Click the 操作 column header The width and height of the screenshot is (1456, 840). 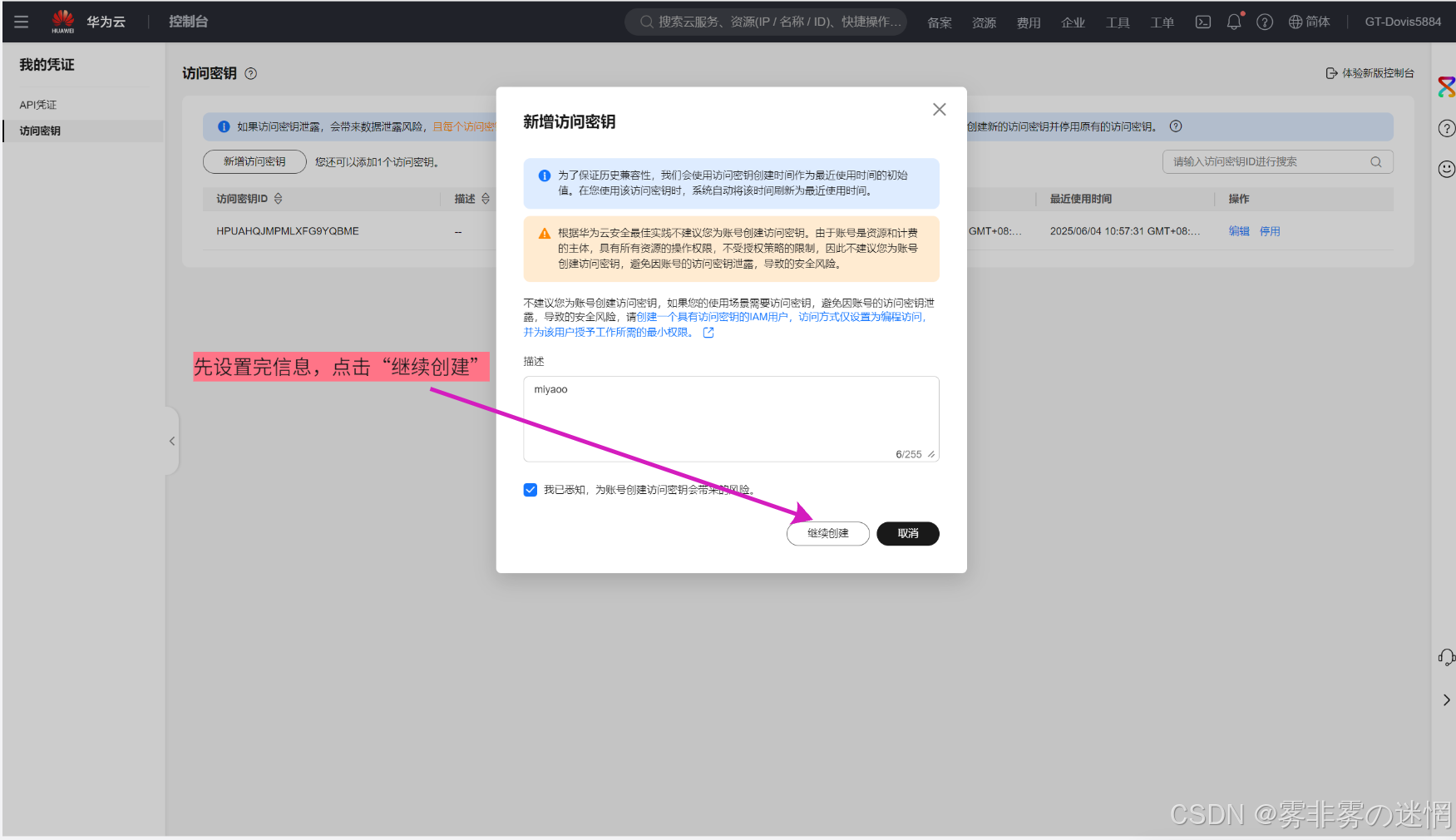(x=1239, y=199)
